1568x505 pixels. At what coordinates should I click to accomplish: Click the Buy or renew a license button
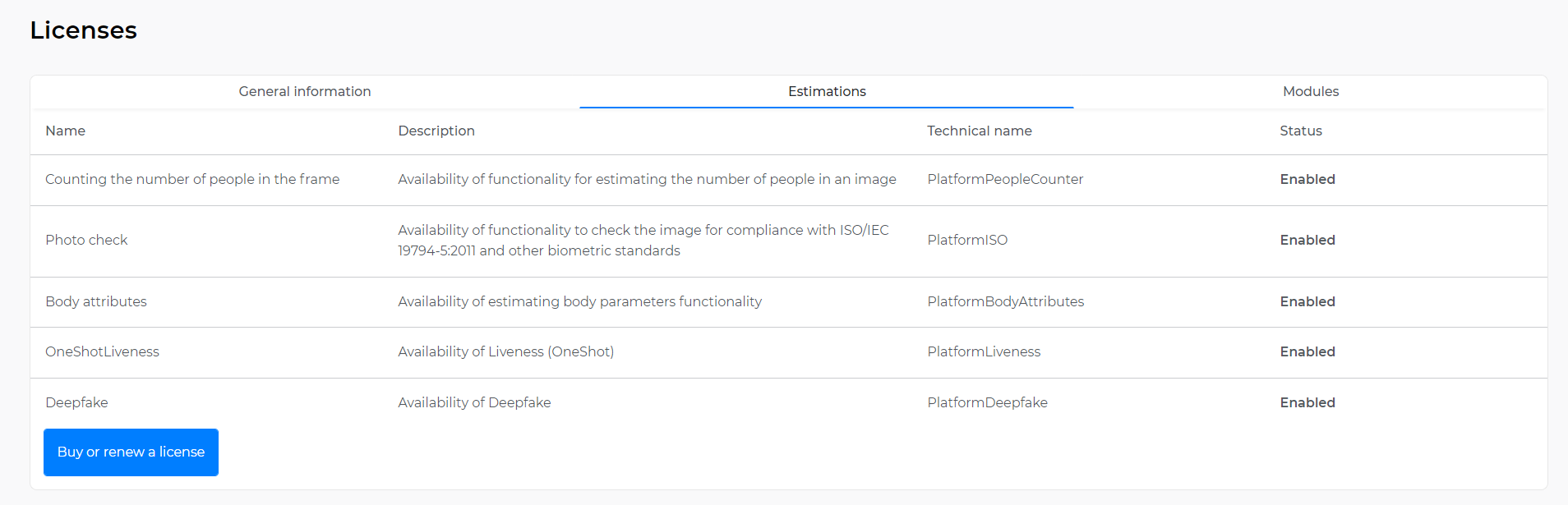point(131,452)
